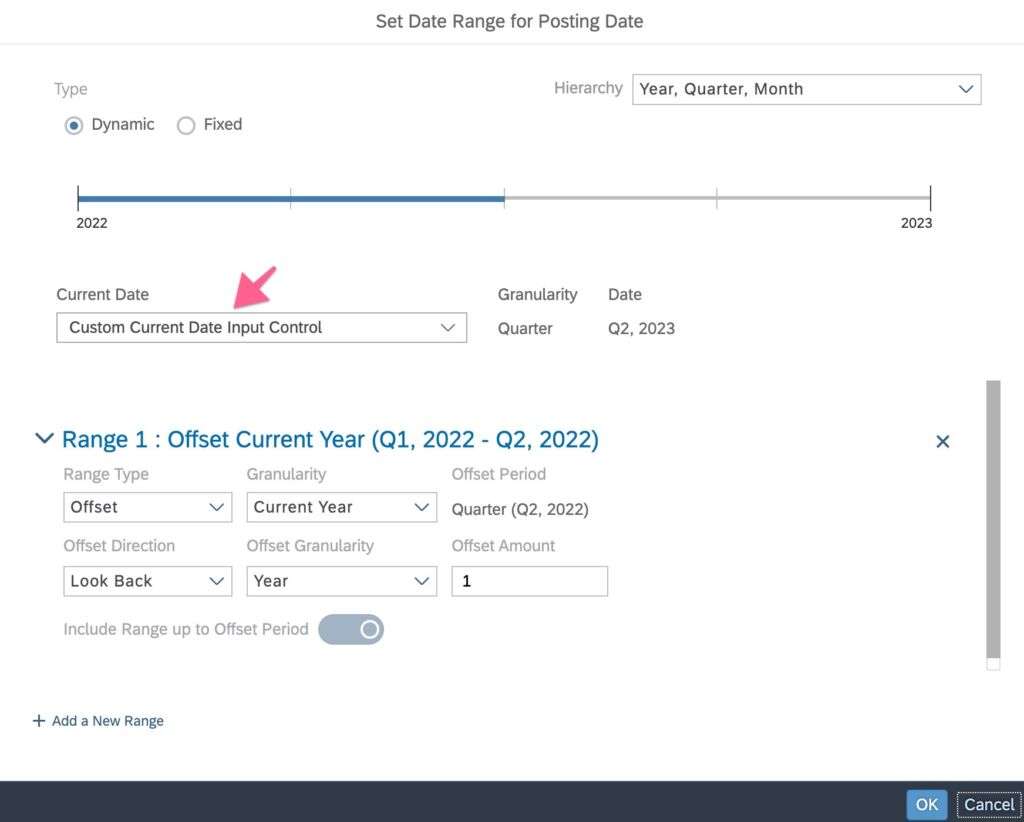Remove Range 1 with the X icon

942,441
